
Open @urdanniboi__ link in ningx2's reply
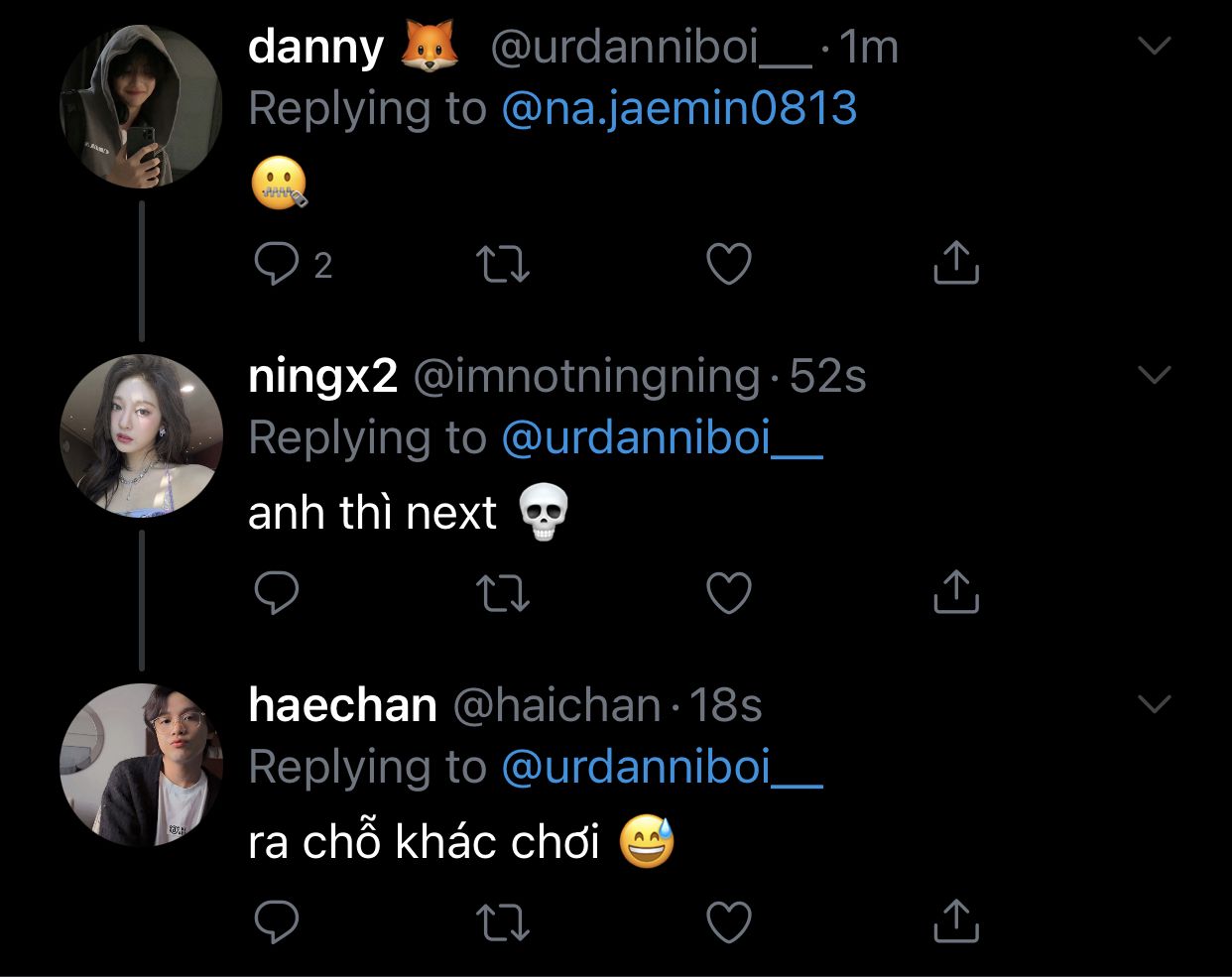(x=662, y=437)
